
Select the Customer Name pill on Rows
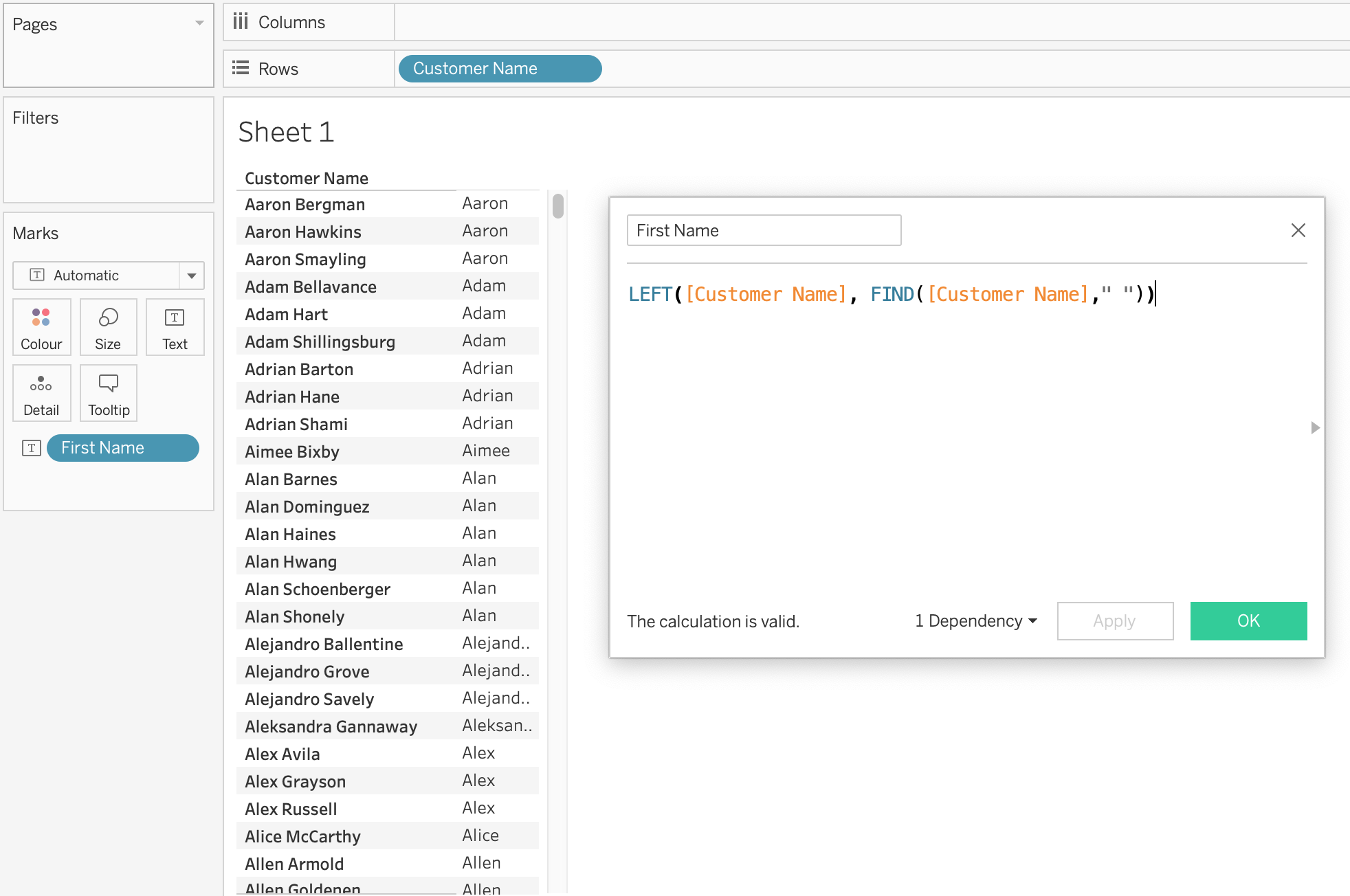click(x=500, y=69)
